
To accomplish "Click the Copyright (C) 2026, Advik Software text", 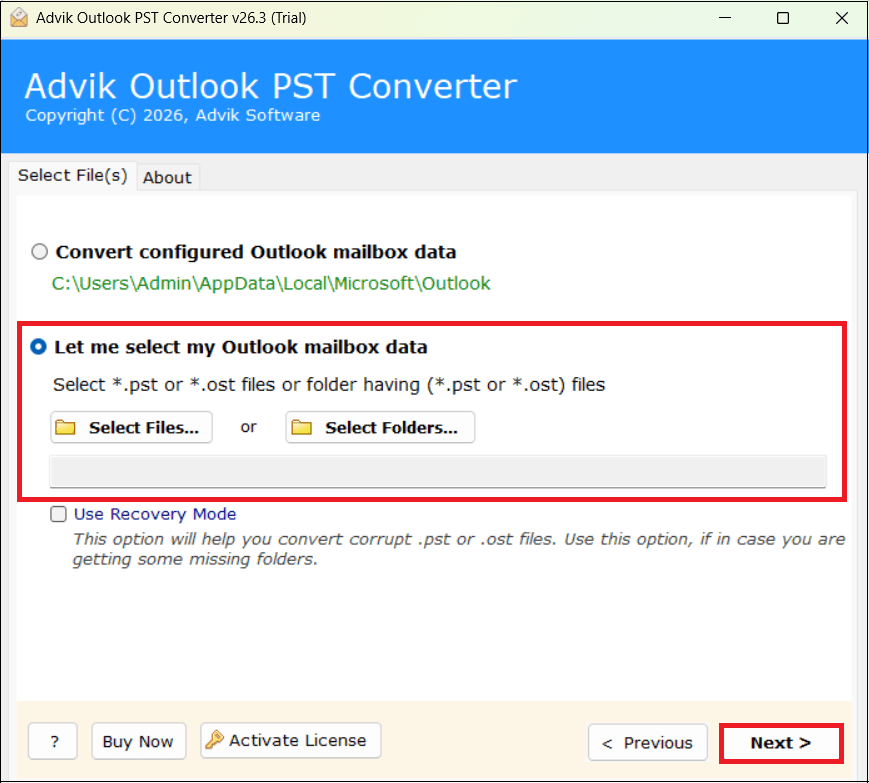I will [x=173, y=115].
